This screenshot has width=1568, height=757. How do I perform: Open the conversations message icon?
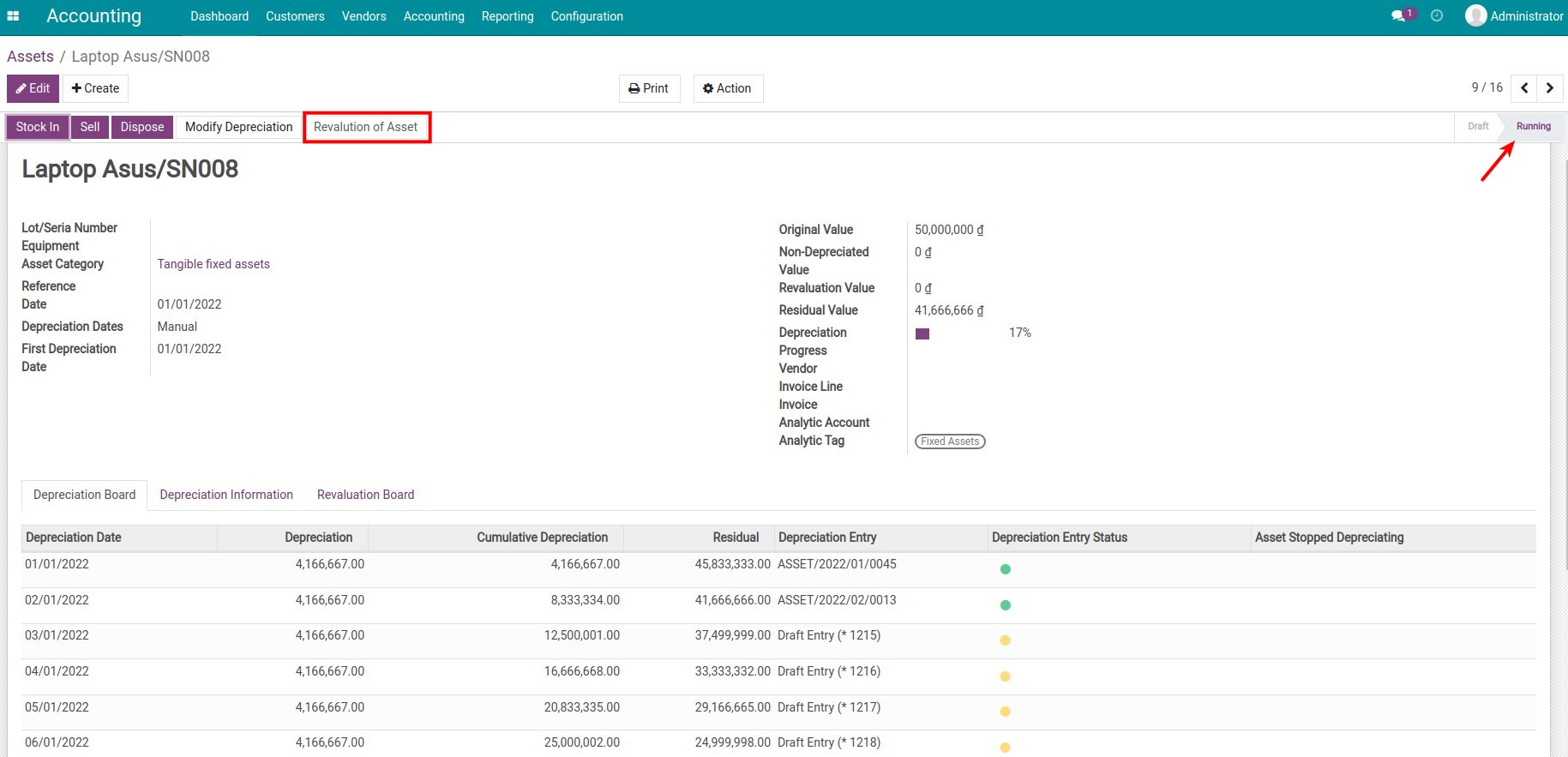click(1399, 16)
